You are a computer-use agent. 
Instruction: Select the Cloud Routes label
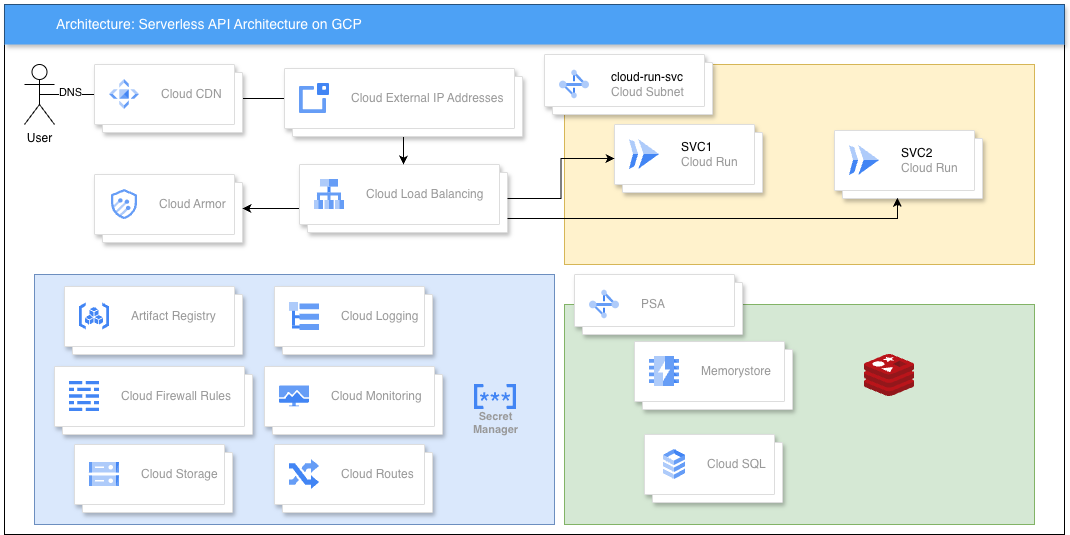point(377,474)
